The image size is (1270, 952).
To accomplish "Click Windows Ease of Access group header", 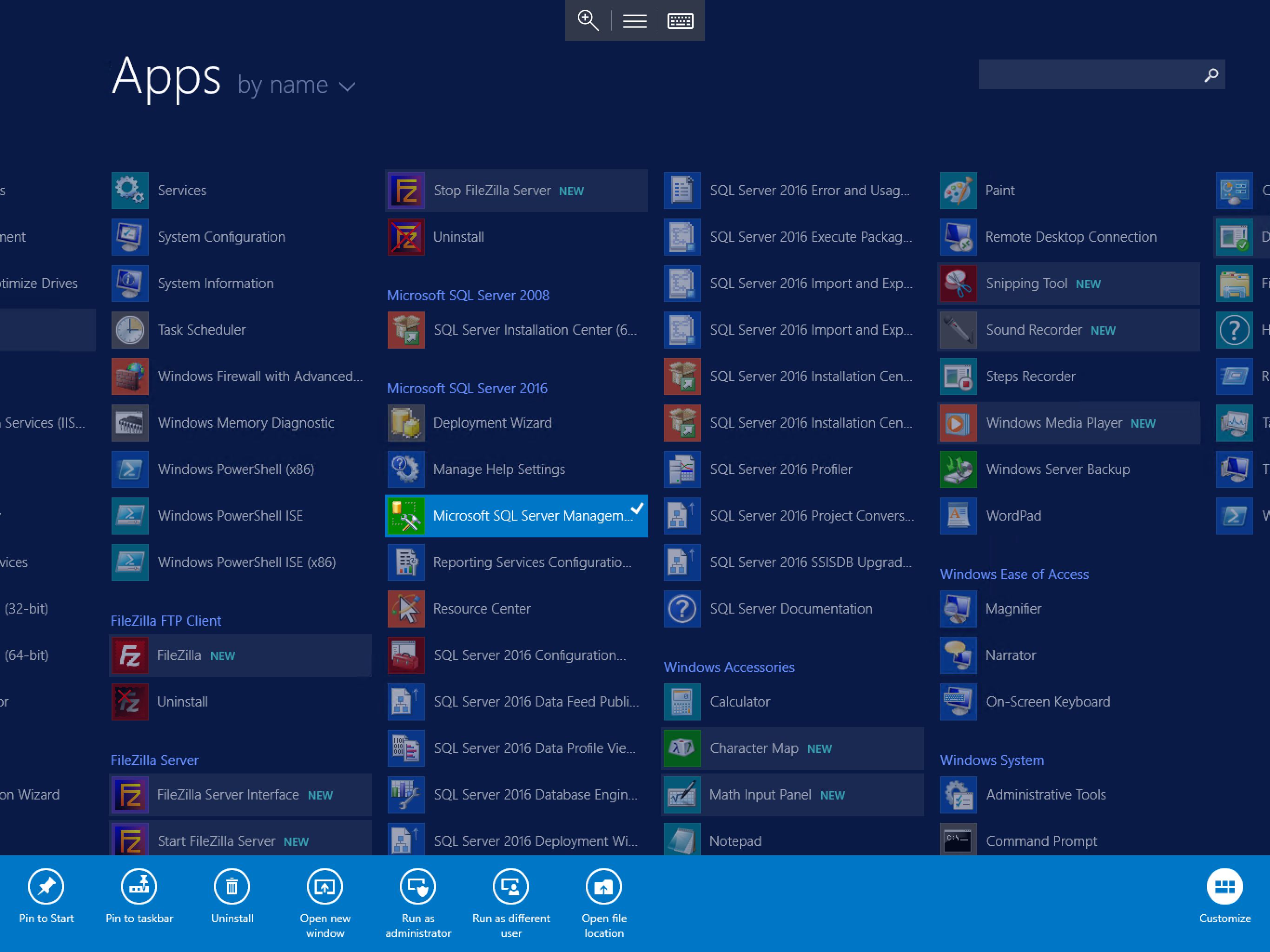I will pos(1014,574).
